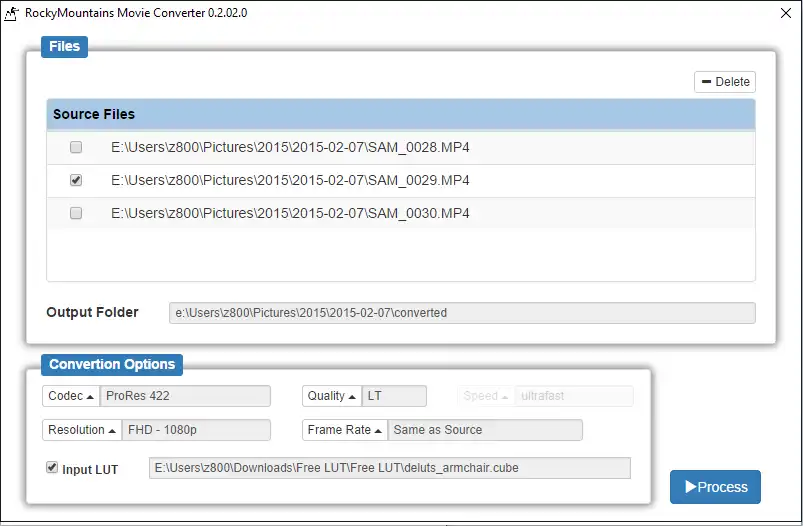Click the Source Files header

pyautogui.click(x=400, y=114)
